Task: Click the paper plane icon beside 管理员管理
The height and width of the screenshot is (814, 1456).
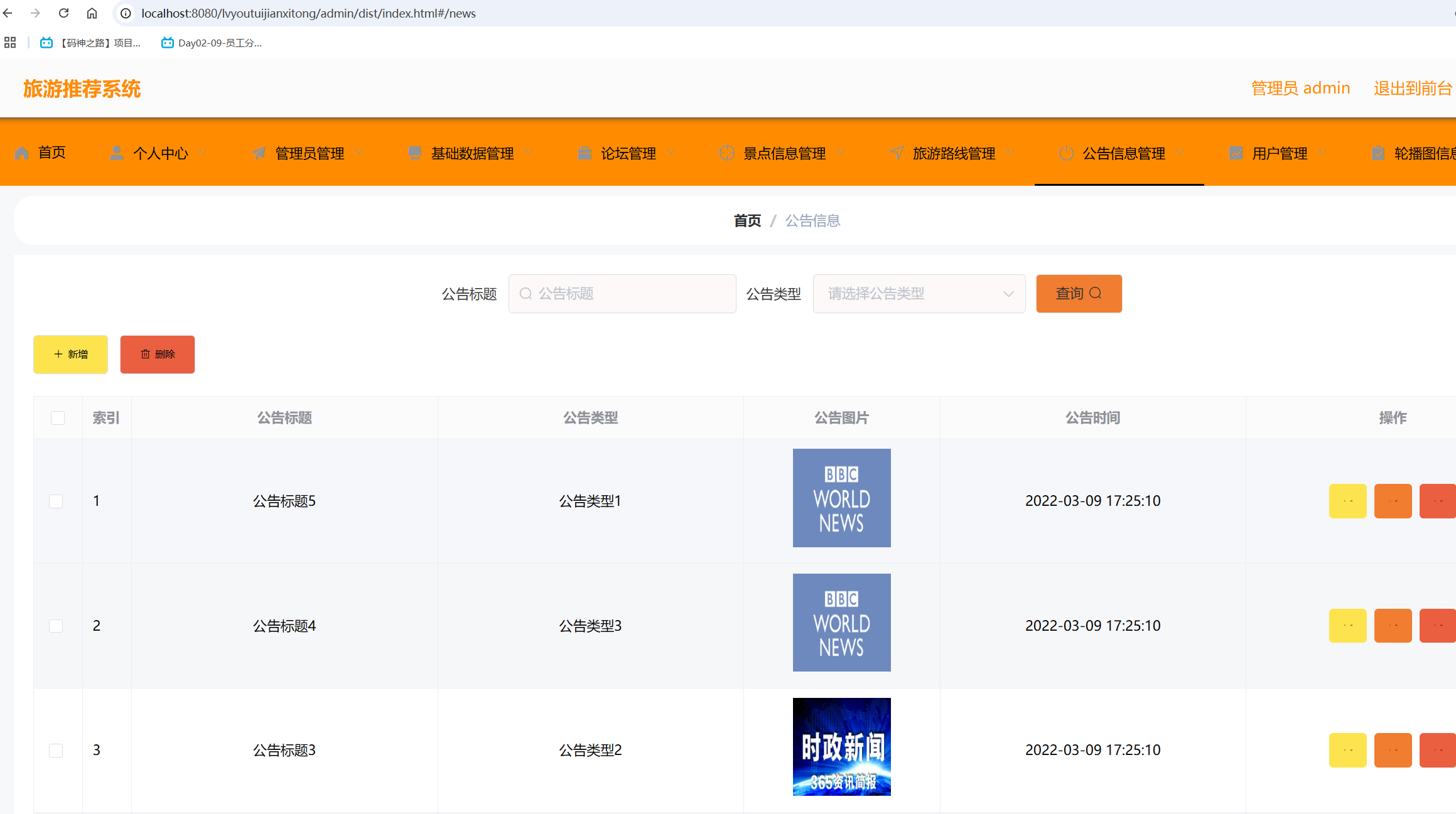Action: click(259, 153)
